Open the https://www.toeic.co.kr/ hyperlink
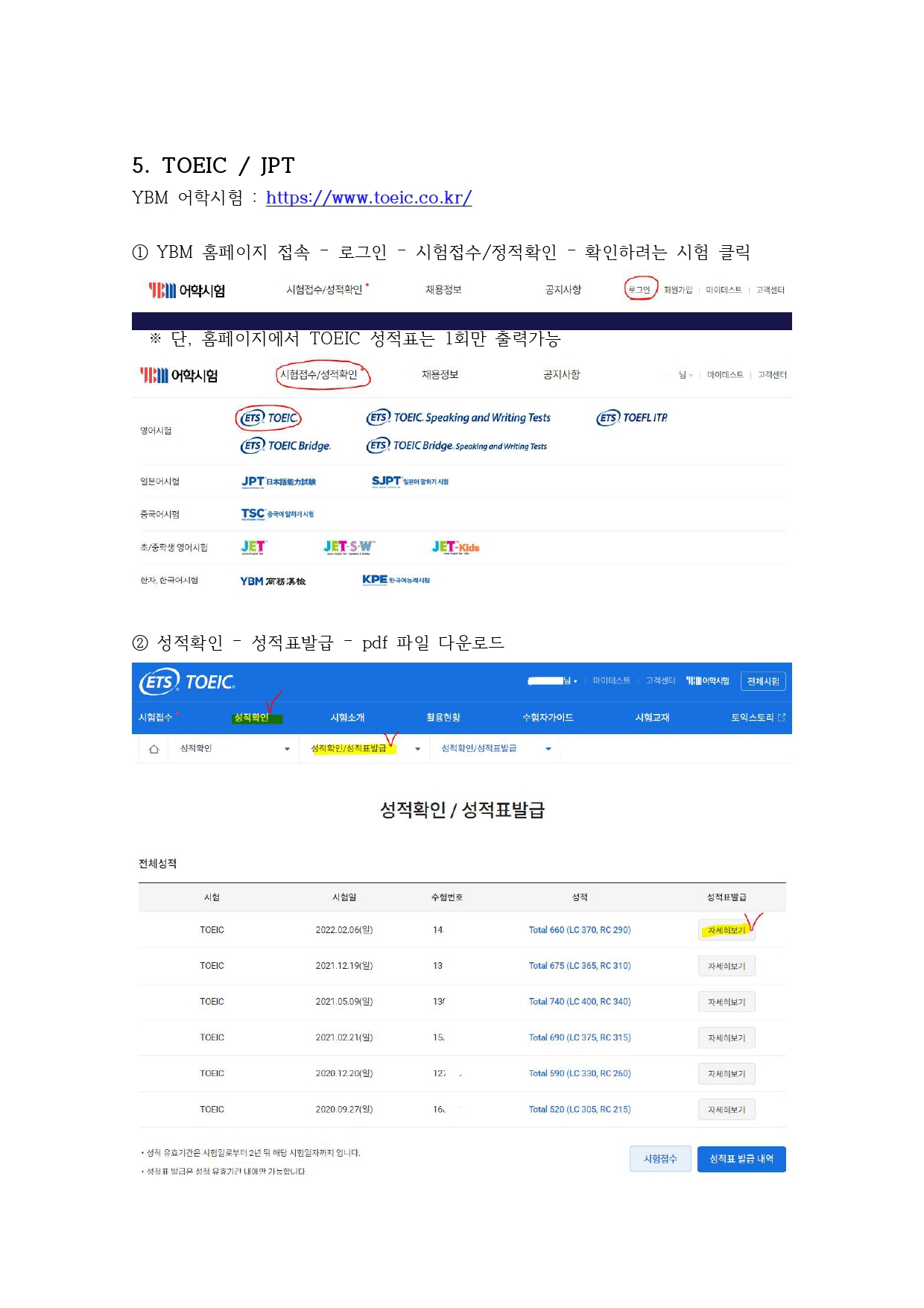The height and width of the screenshot is (1308, 924). pyautogui.click(x=369, y=198)
